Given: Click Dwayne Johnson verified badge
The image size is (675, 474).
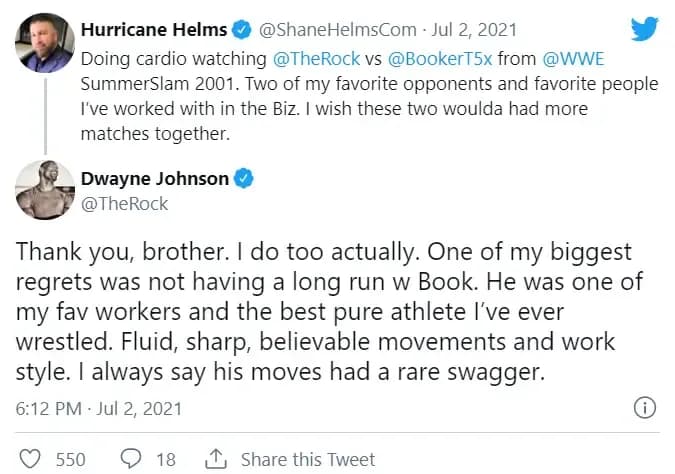Looking at the screenshot, I should (x=244, y=179).
